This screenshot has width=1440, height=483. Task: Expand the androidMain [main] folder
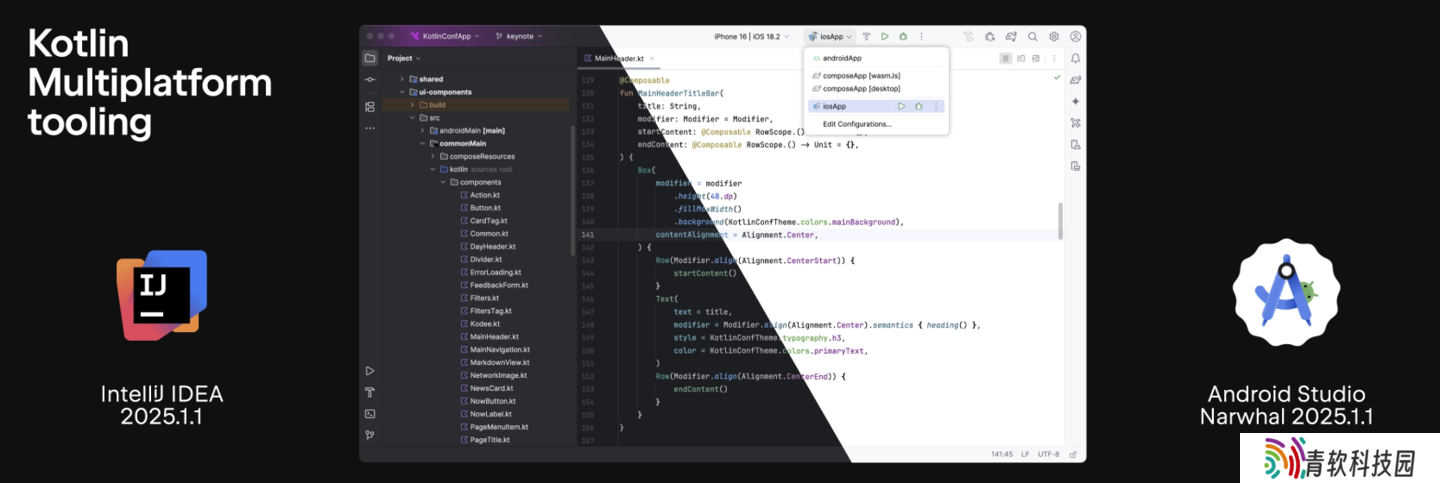pos(422,130)
